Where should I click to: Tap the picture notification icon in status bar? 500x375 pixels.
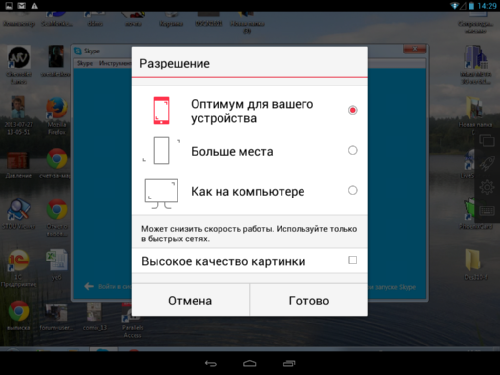coord(9,6)
